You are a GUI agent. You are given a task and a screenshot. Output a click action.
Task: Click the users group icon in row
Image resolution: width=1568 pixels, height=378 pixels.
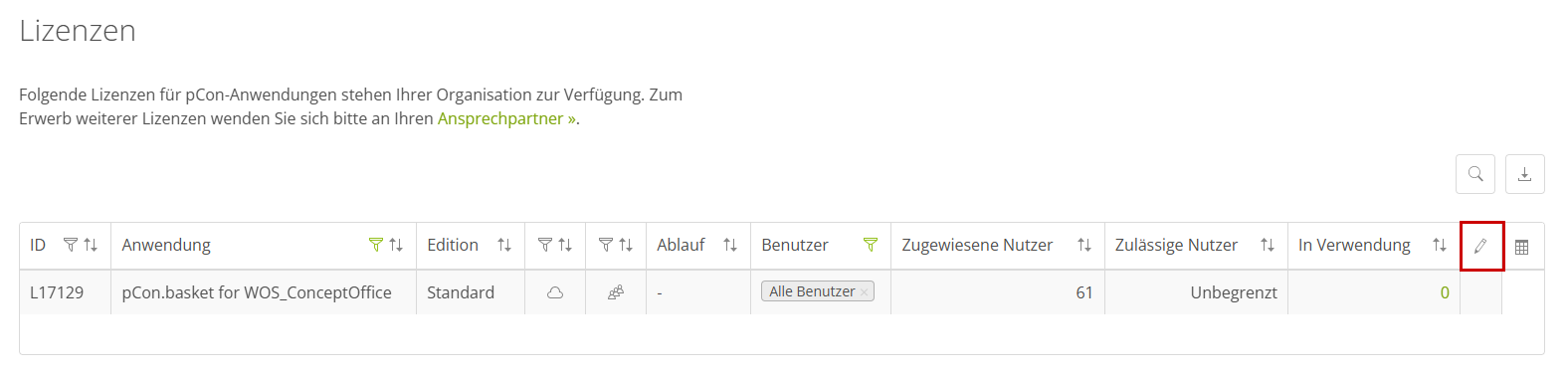616,292
